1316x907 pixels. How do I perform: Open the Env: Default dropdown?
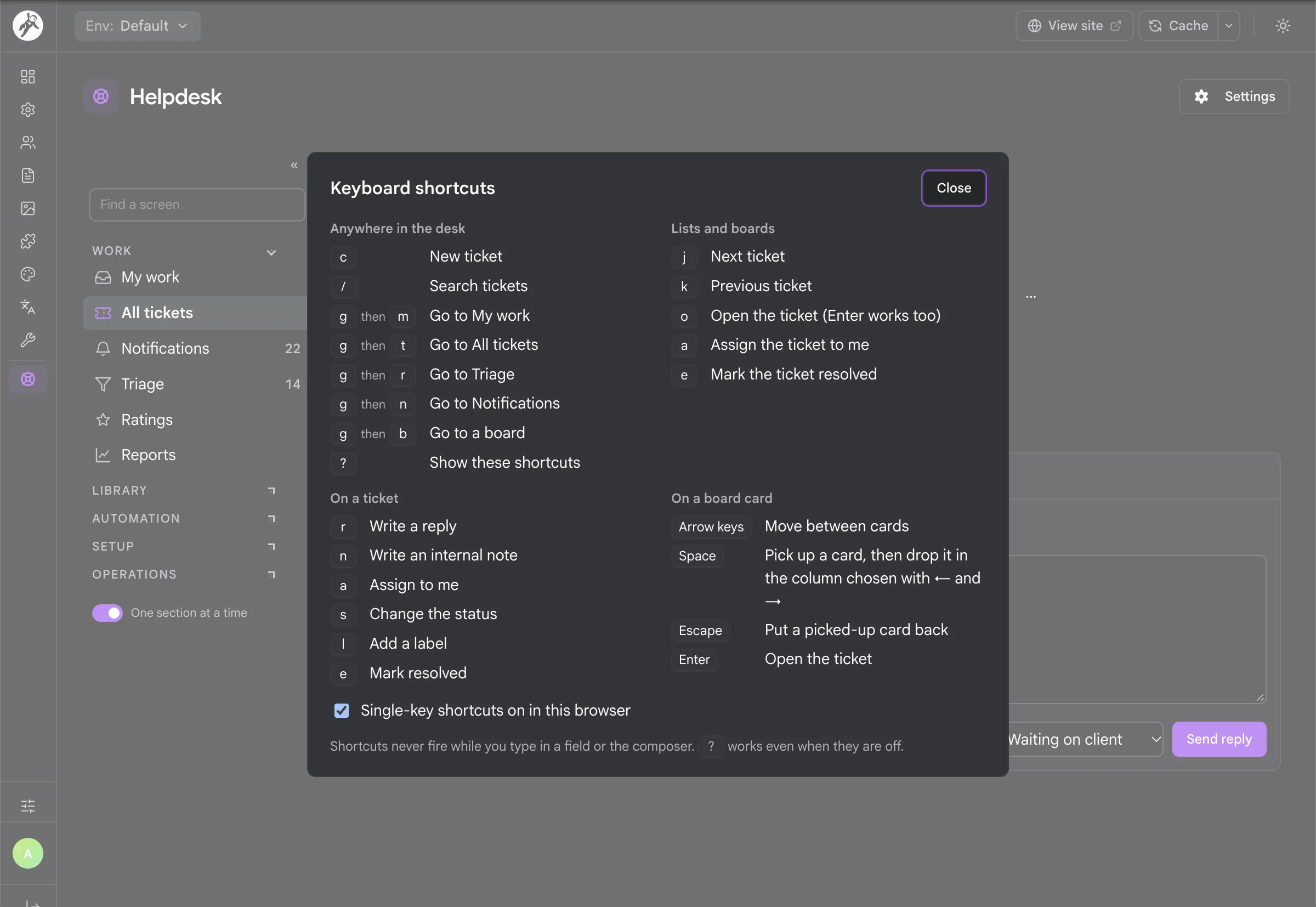pos(137,26)
